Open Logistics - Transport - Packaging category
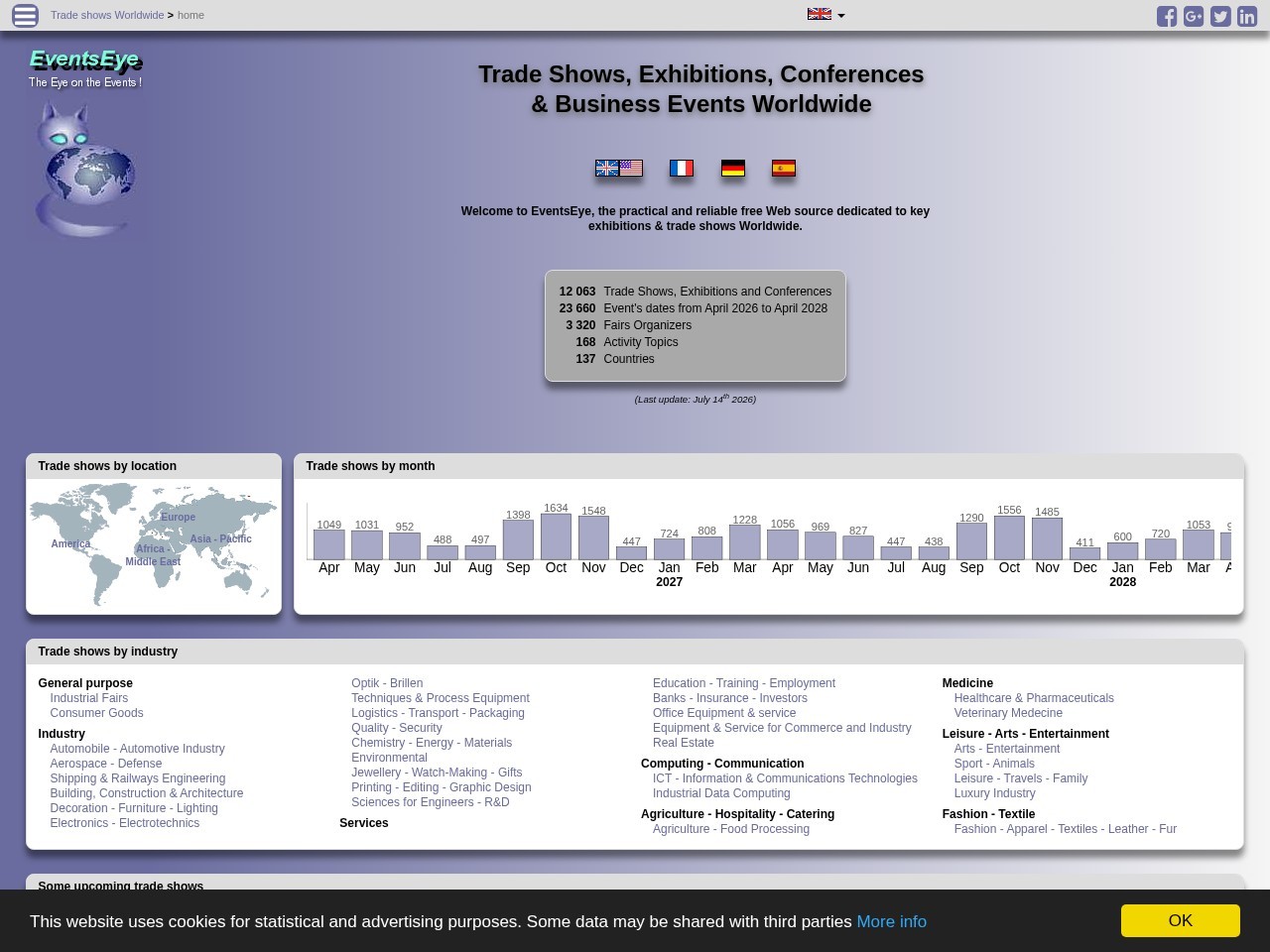This screenshot has height=952, width=1270. point(438,713)
